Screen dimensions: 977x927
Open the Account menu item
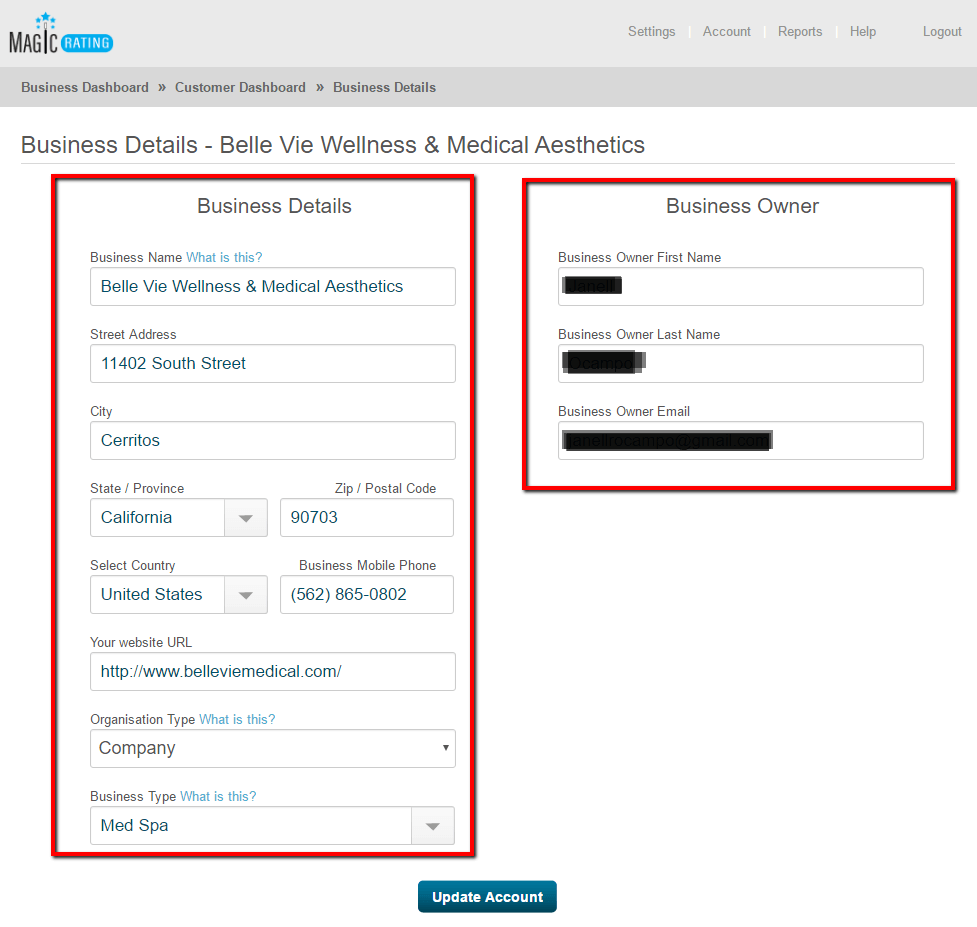[x=727, y=32]
